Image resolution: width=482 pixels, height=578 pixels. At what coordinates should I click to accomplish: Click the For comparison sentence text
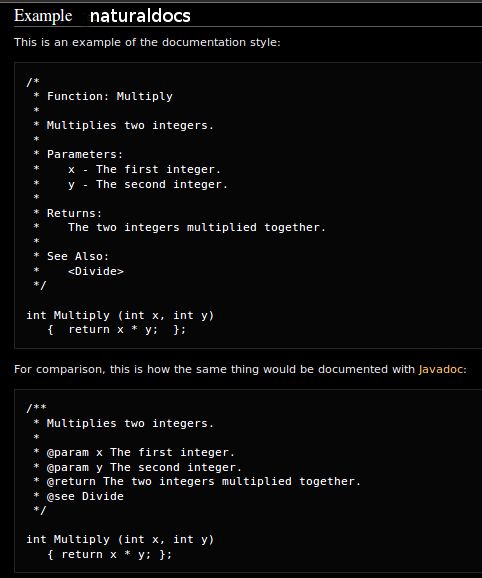click(x=240, y=369)
